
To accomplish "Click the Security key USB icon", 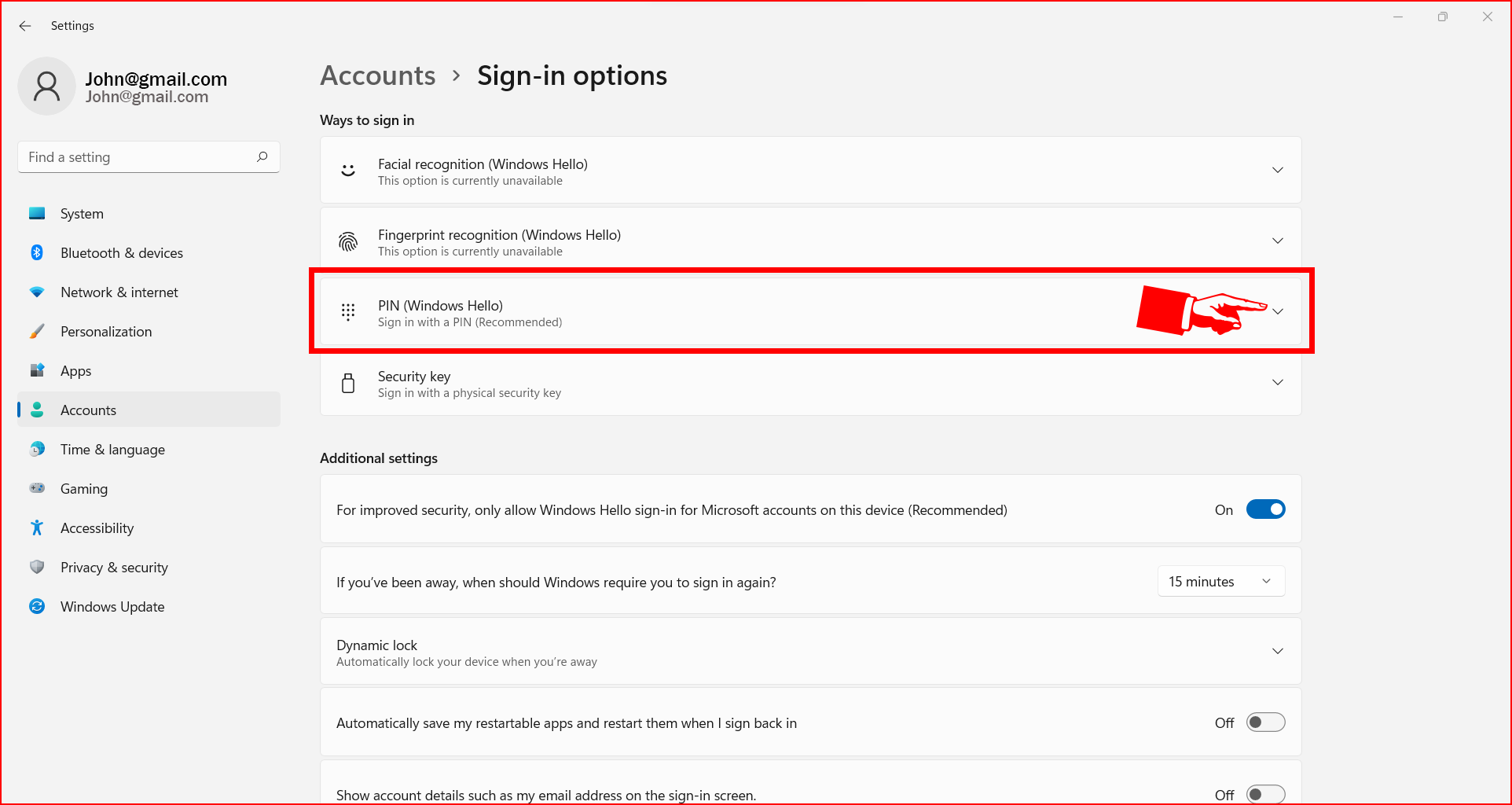I will pyautogui.click(x=348, y=383).
